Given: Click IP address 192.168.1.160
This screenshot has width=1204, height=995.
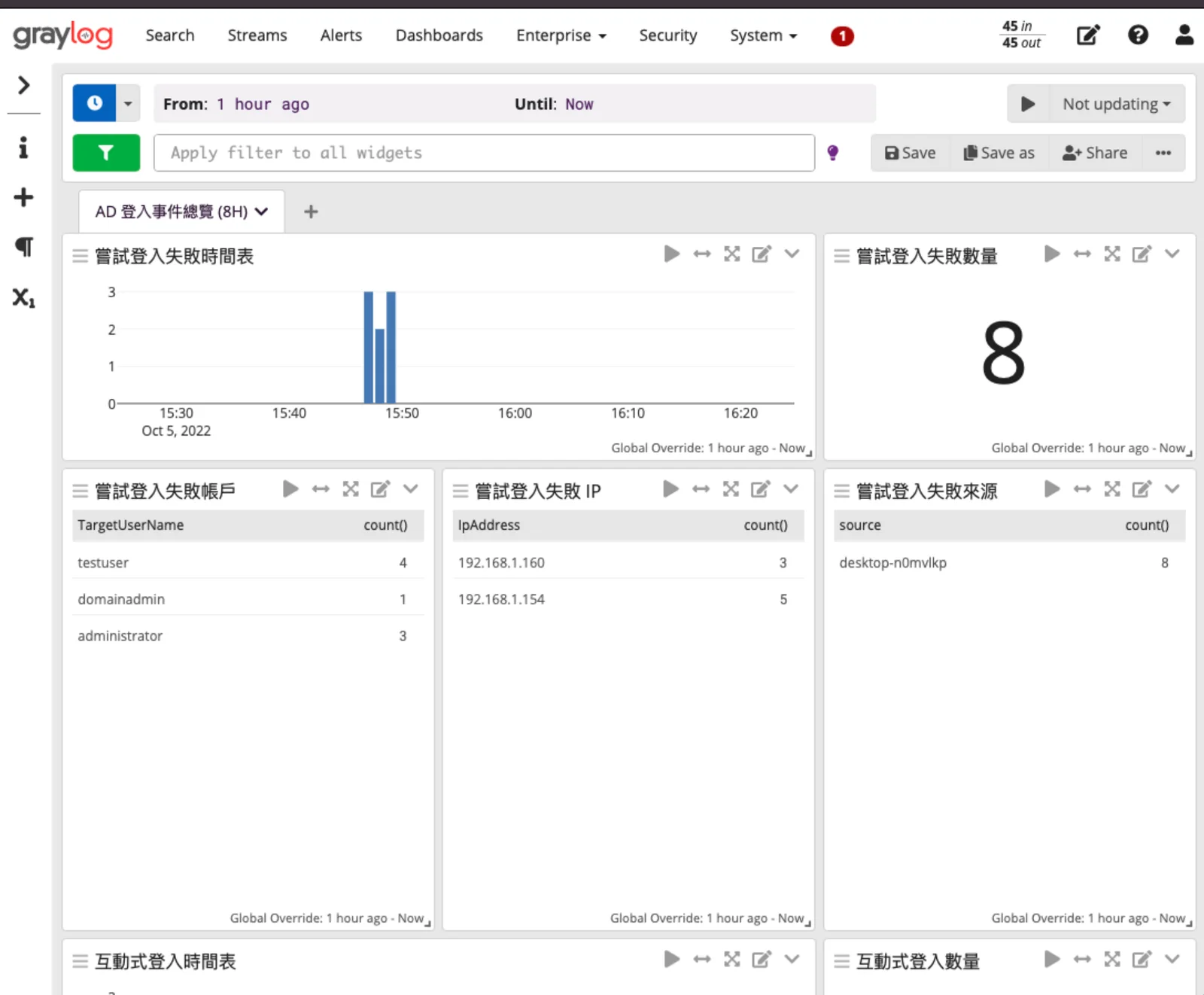Looking at the screenshot, I should tap(501, 563).
